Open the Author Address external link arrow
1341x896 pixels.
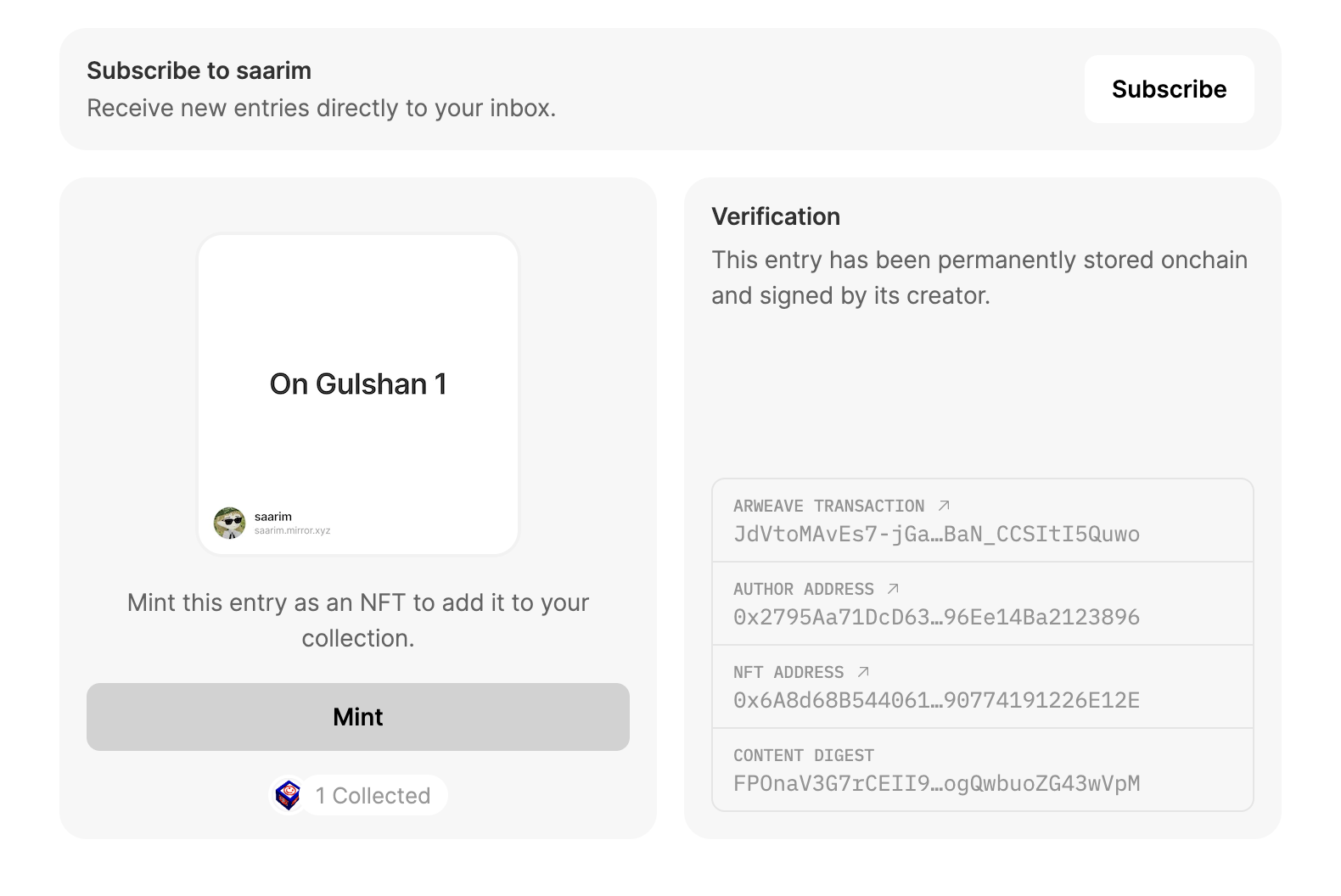893,589
